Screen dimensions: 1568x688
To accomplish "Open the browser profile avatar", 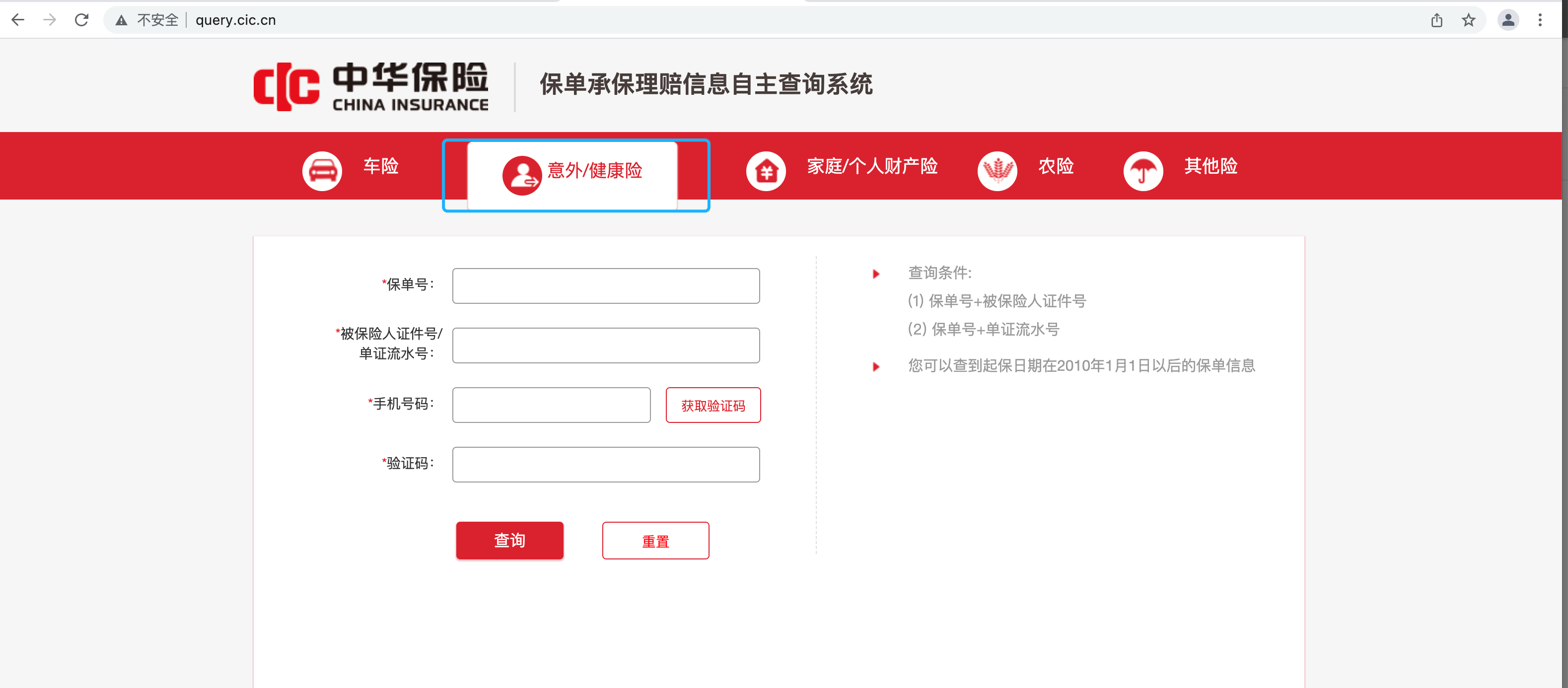I will [1508, 20].
